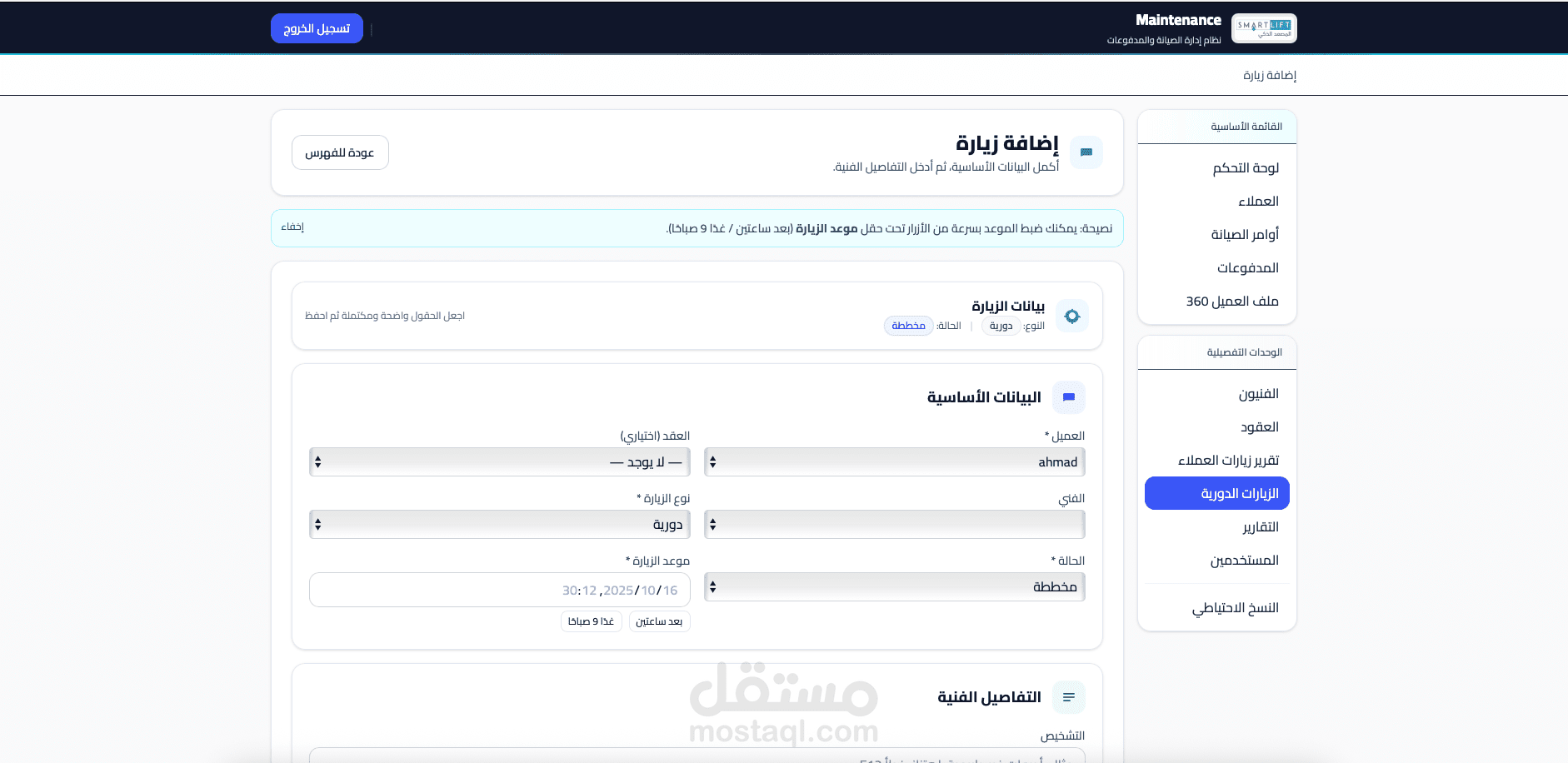Click the إضافة زيارة breadcrumb text

click(1270, 75)
